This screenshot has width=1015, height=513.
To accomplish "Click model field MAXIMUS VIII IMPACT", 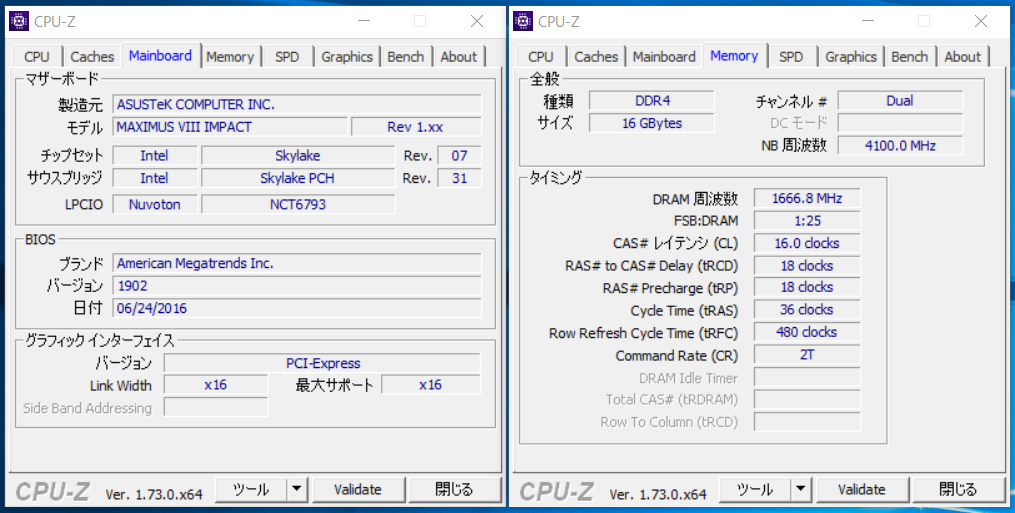I will point(230,127).
